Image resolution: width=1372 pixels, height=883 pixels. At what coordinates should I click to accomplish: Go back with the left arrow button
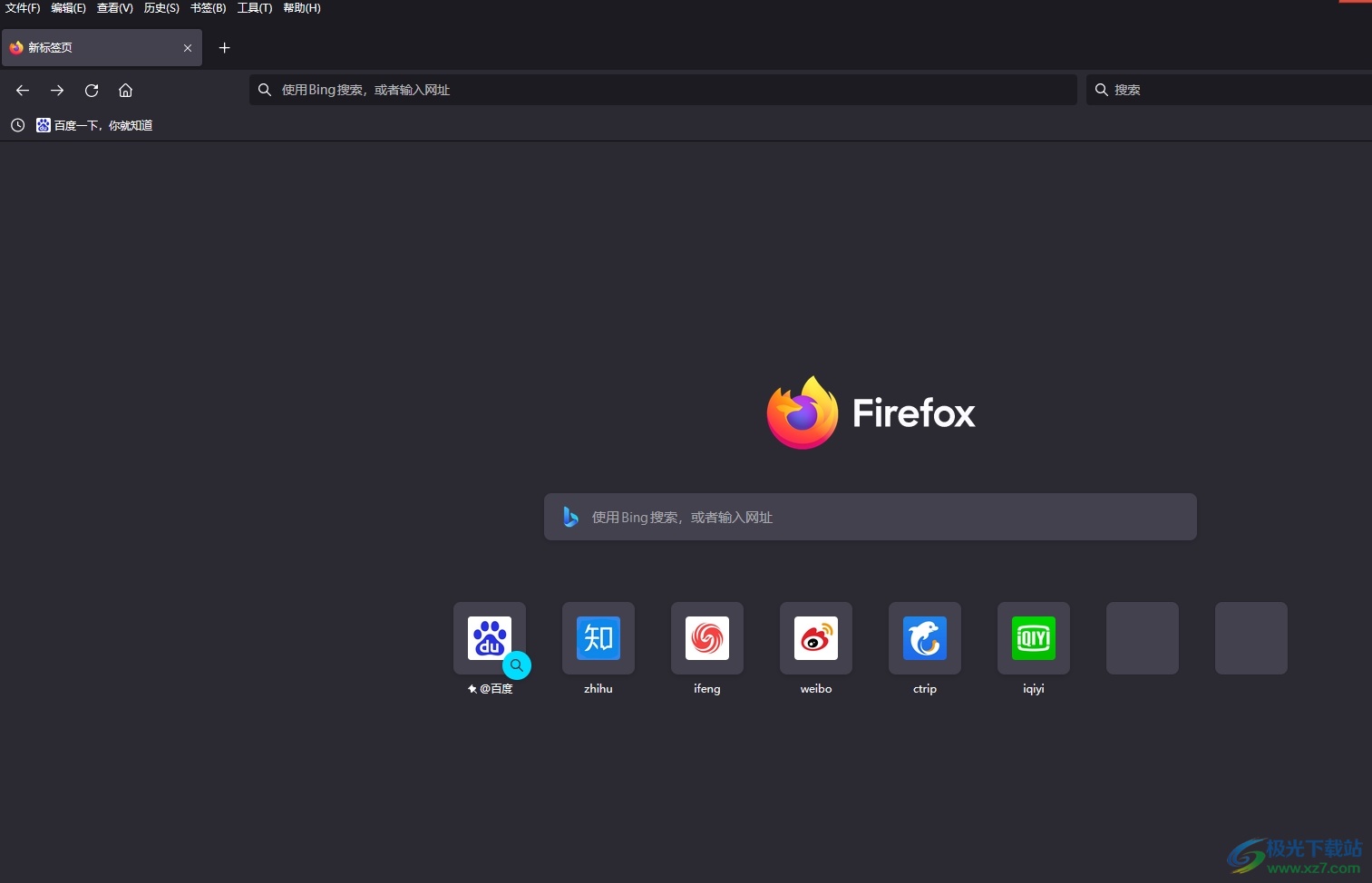tap(23, 90)
